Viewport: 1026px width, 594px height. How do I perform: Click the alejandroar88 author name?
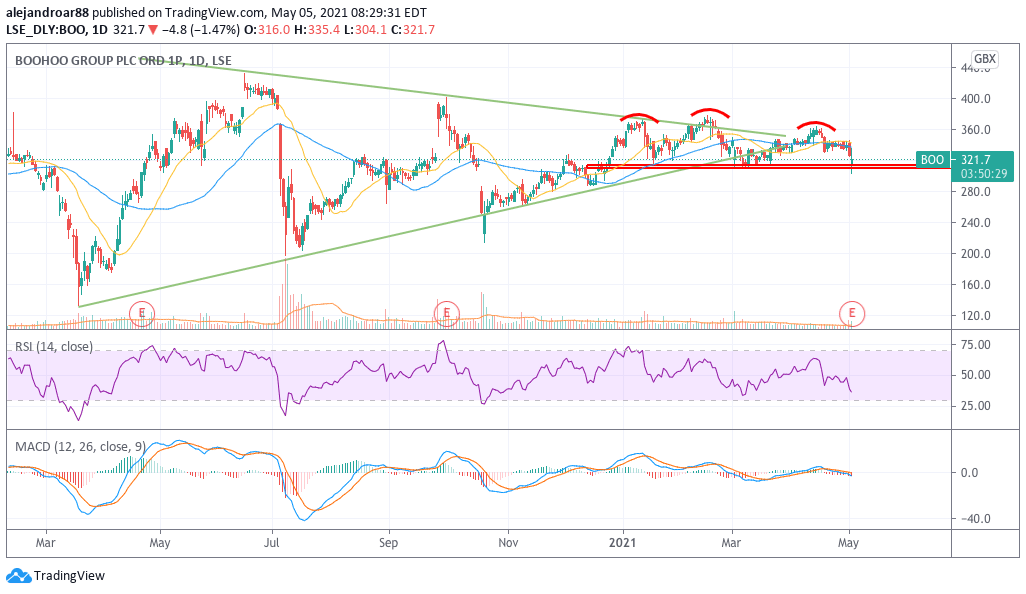pyautogui.click(x=47, y=12)
